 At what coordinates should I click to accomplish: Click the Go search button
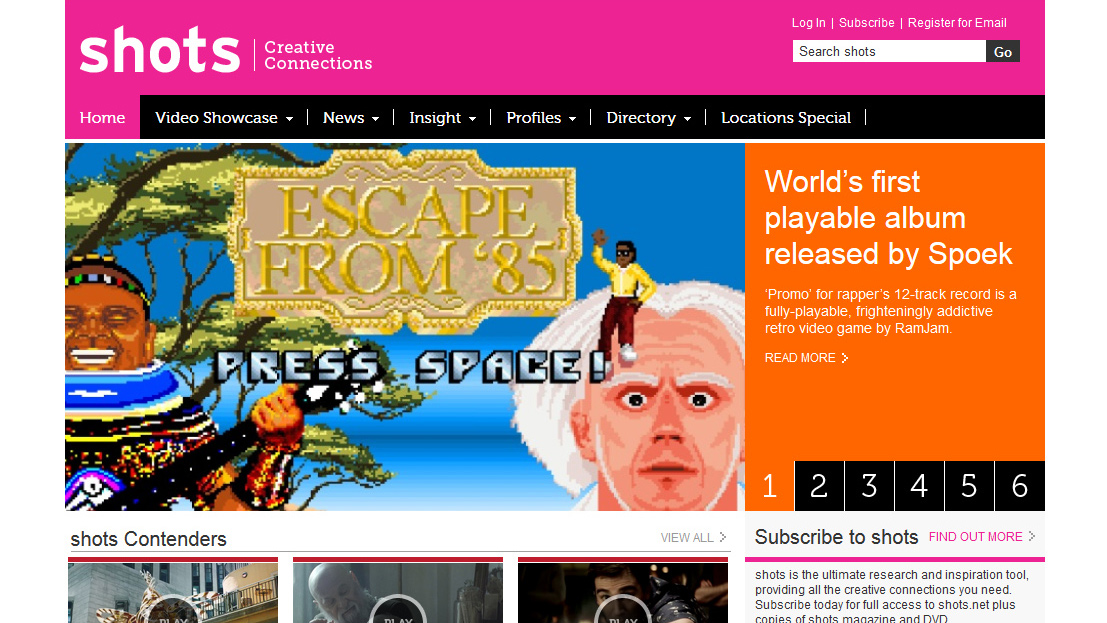[1003, 52]
